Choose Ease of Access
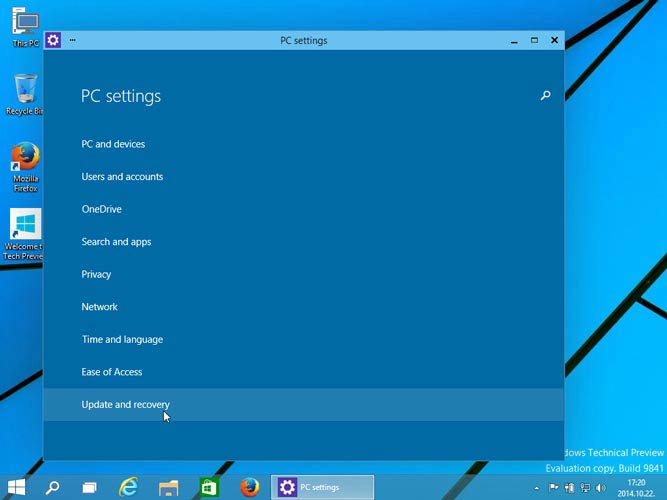 click(x=112, y=372)
